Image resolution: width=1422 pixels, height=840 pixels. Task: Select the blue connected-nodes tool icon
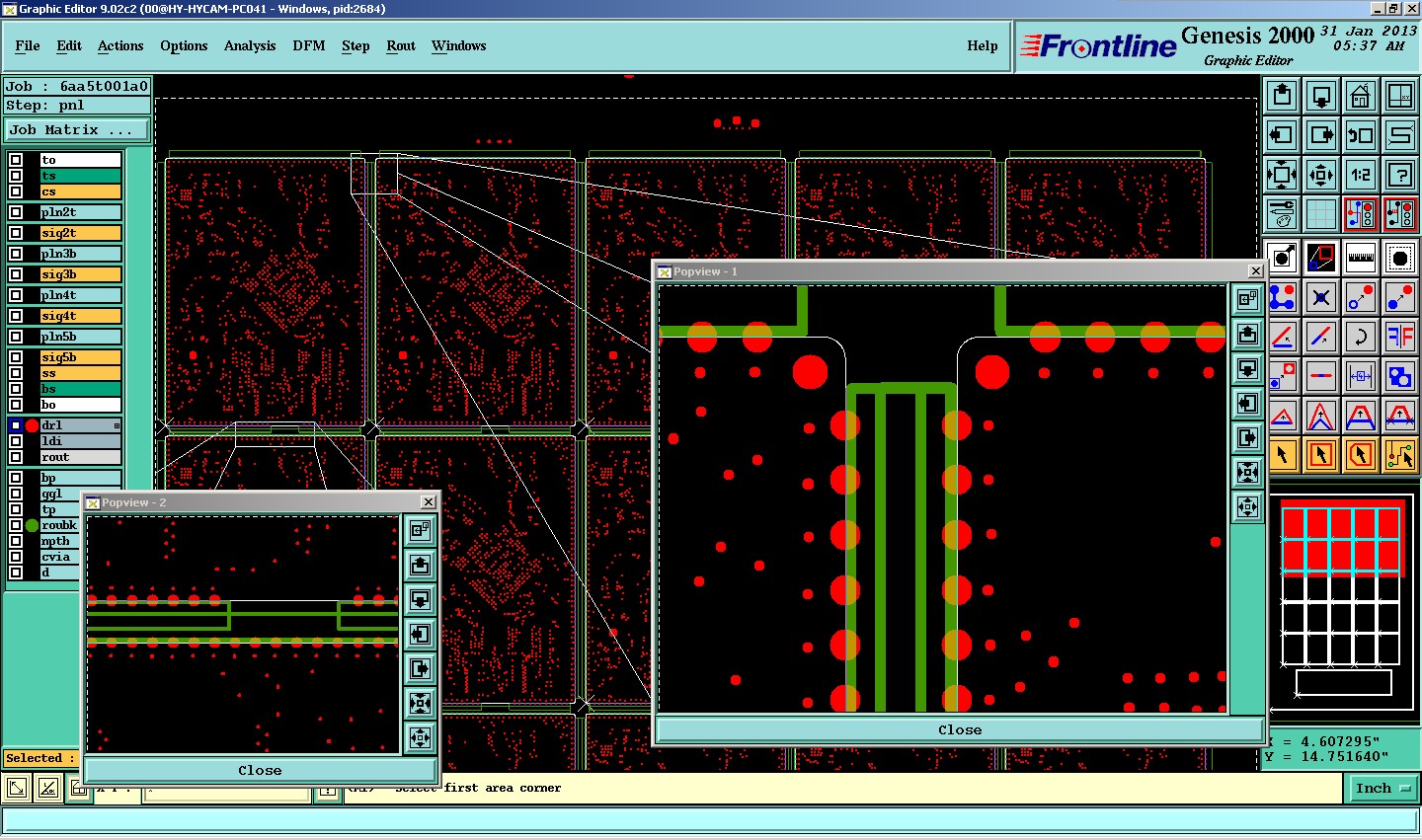[x=1282, y=297]
